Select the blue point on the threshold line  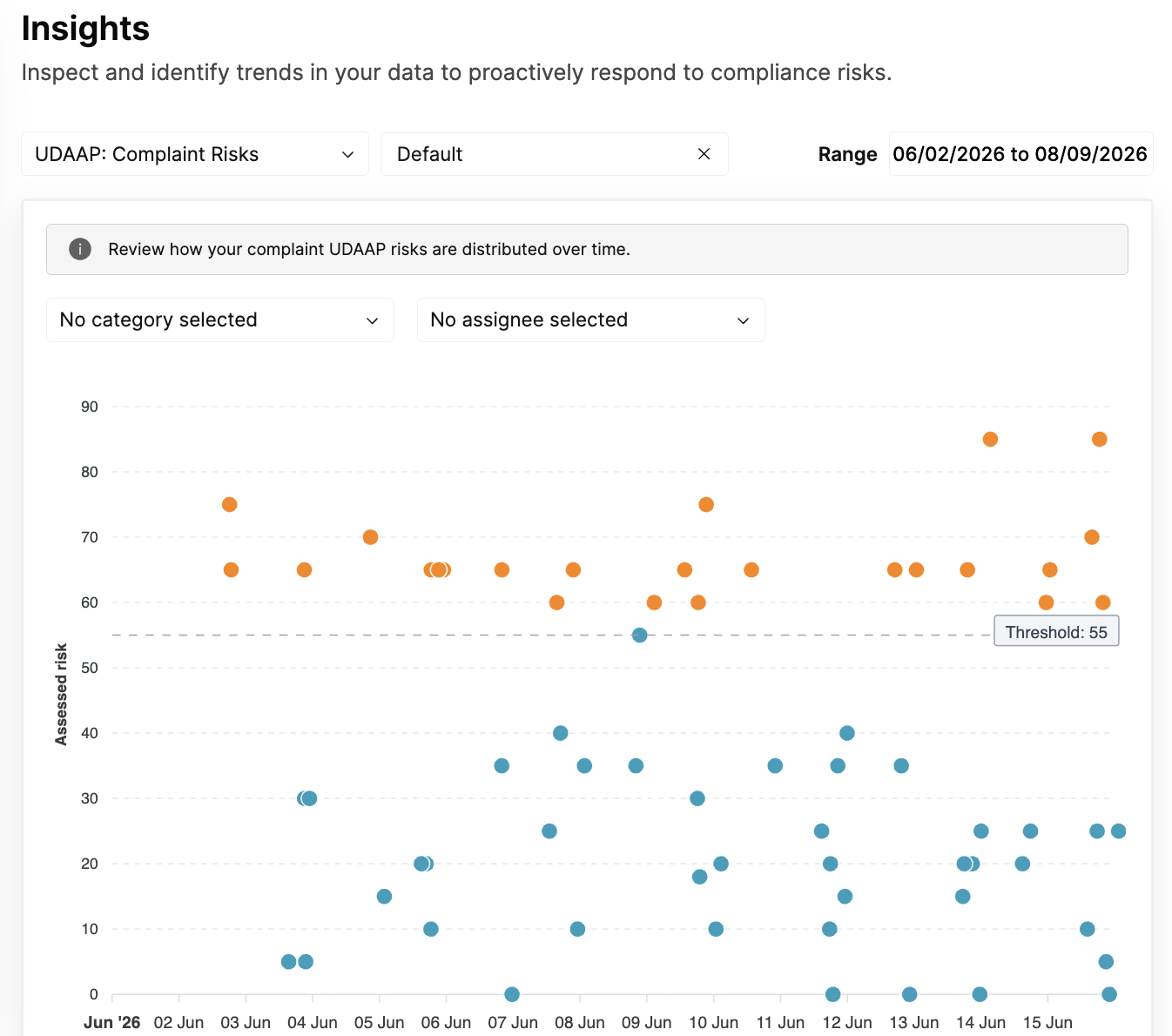click(640, 636)
